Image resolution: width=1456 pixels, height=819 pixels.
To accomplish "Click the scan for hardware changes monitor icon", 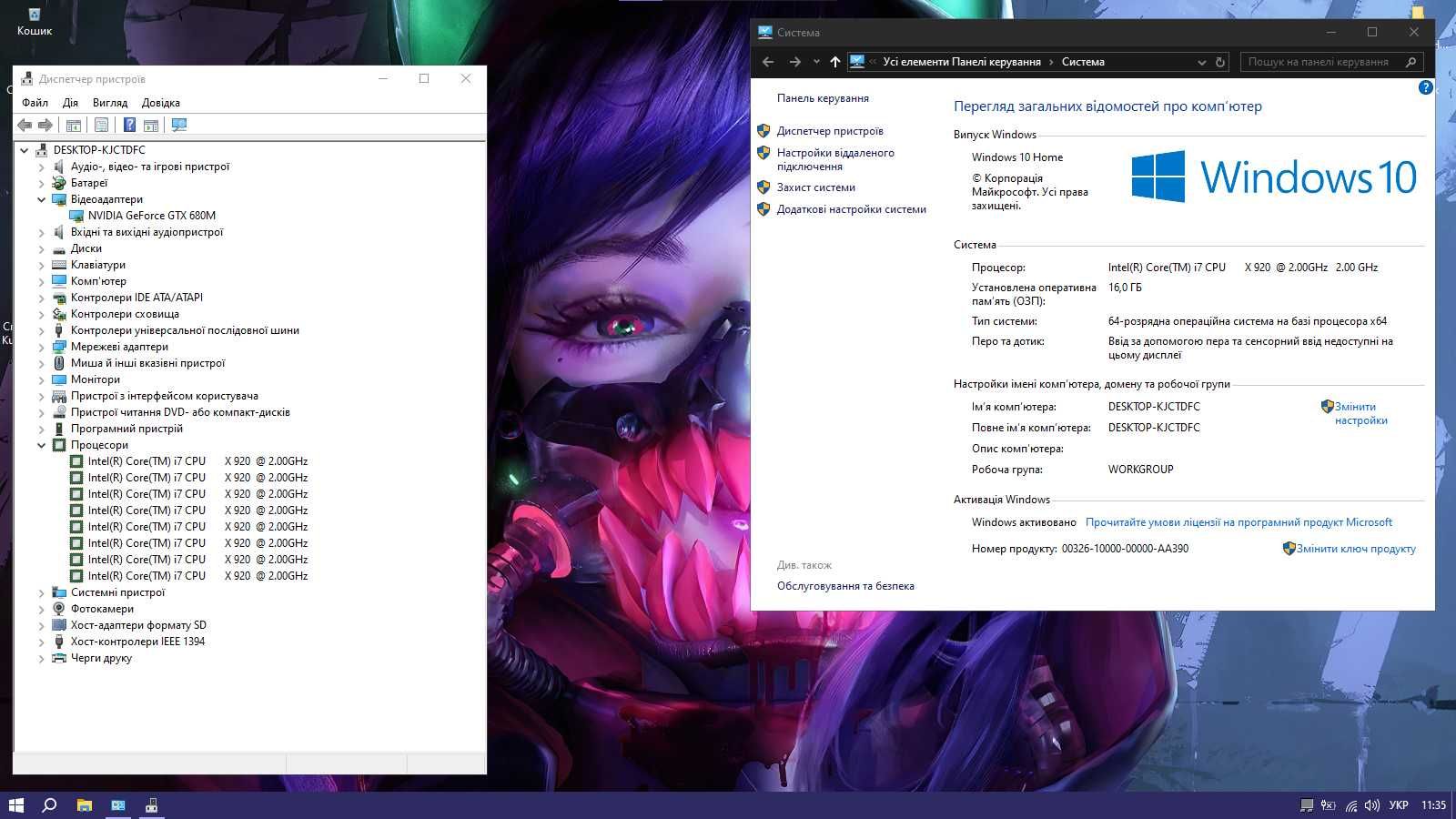I will (179, 125).
